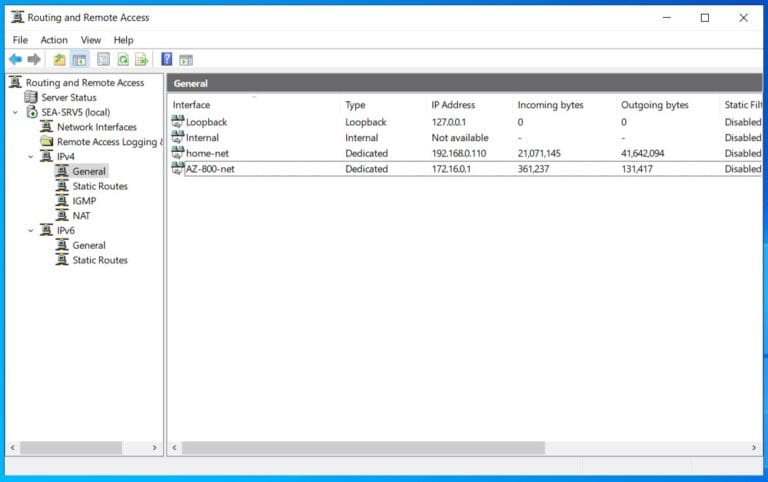
Task: Select SEA-SRV5 (local) in the tree
Action: pyautogui.click(x=75, y=112)
